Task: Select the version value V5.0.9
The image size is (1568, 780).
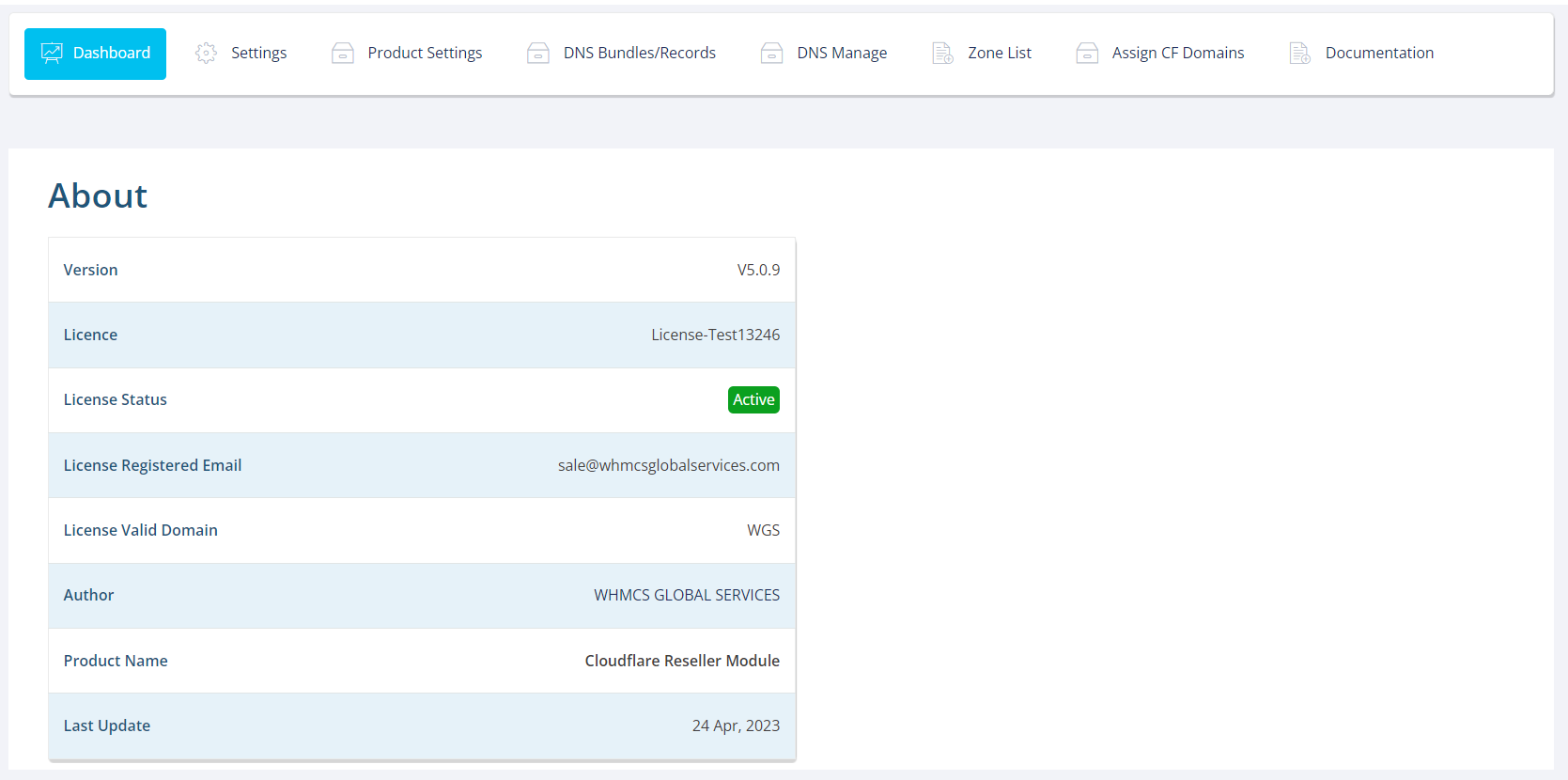Action: click(758, 270)
